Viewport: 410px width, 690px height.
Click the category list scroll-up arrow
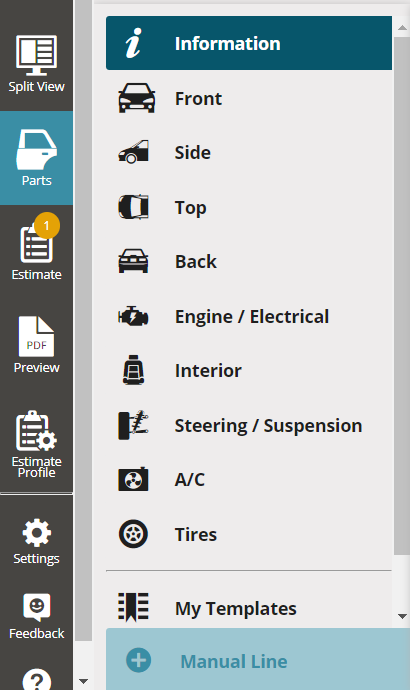click(x=402, y=28)
